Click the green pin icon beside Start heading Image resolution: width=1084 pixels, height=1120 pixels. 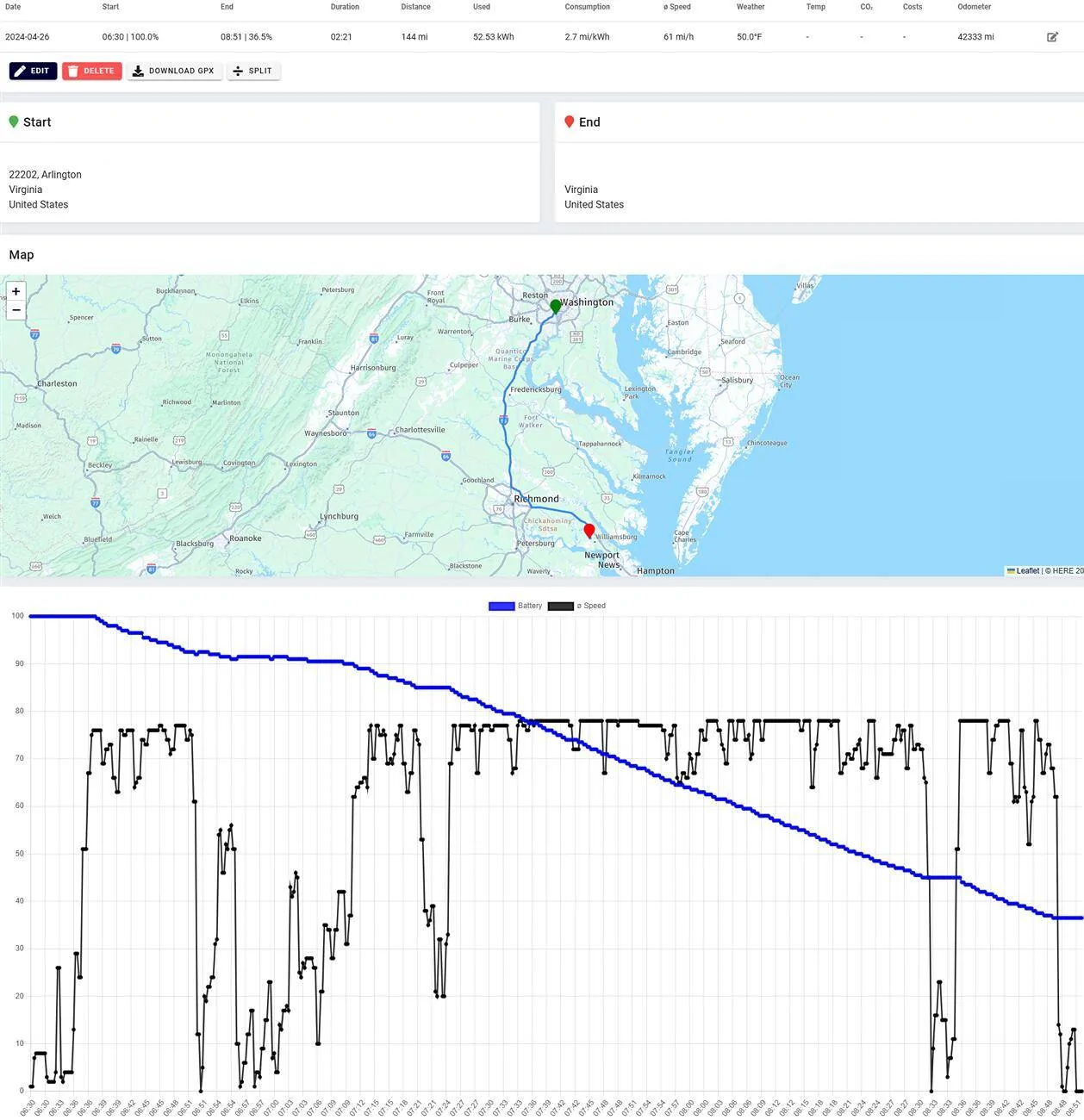pyautogui.click(x=14, y=122)
